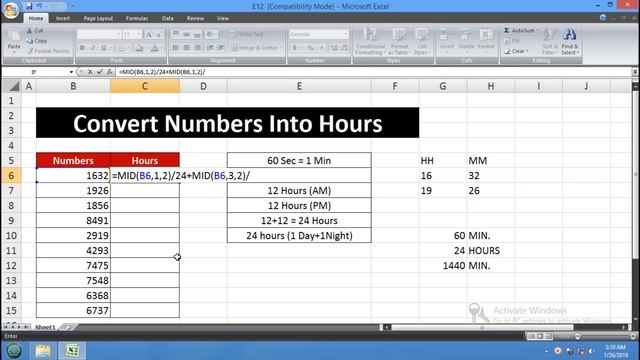Click the vertical scrollbar thumb
The image size is (640, 360).
636,176
